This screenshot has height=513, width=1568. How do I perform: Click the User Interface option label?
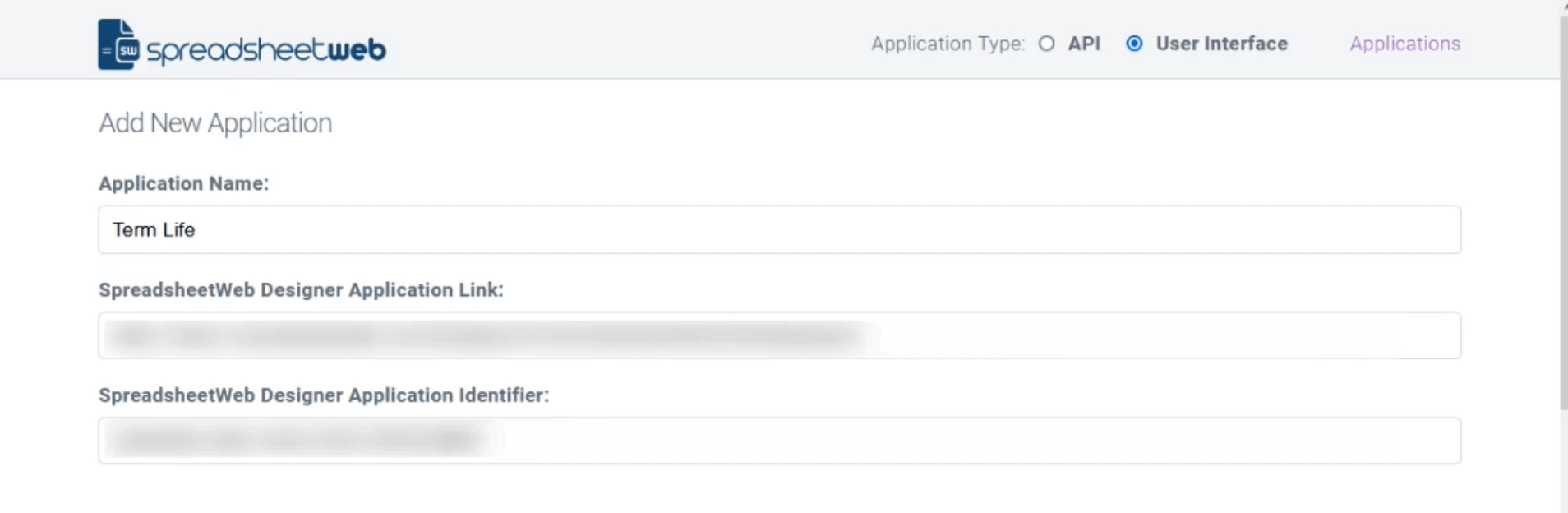(1221, 44)
